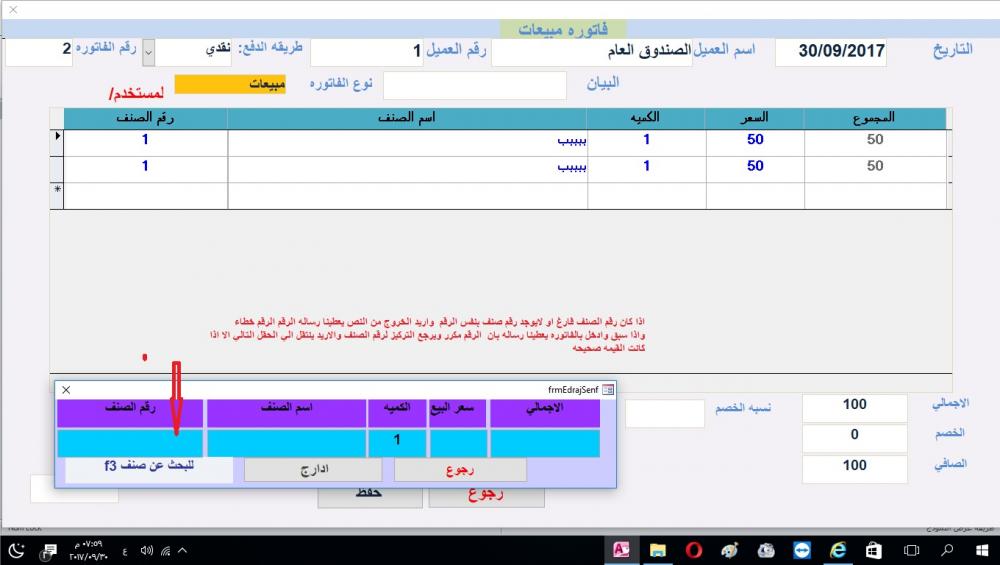
Task: Click the رقم الصنف cell in new empty row
Action: (x=145, y=196)
